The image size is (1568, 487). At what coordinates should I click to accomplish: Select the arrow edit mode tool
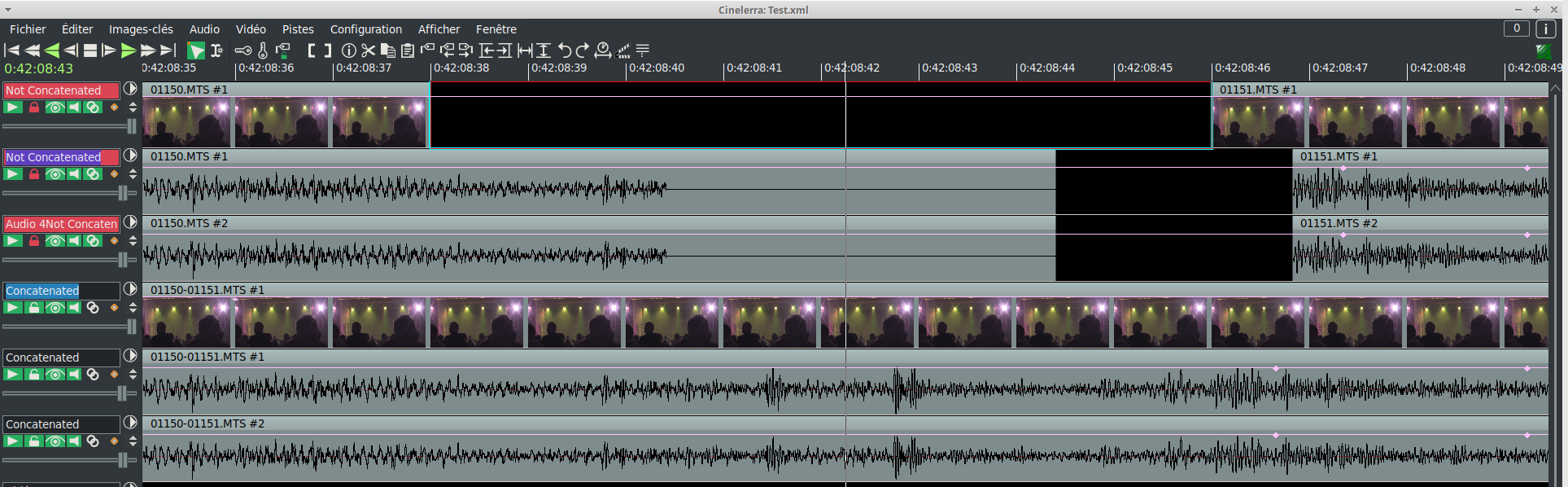pos(196,50)
